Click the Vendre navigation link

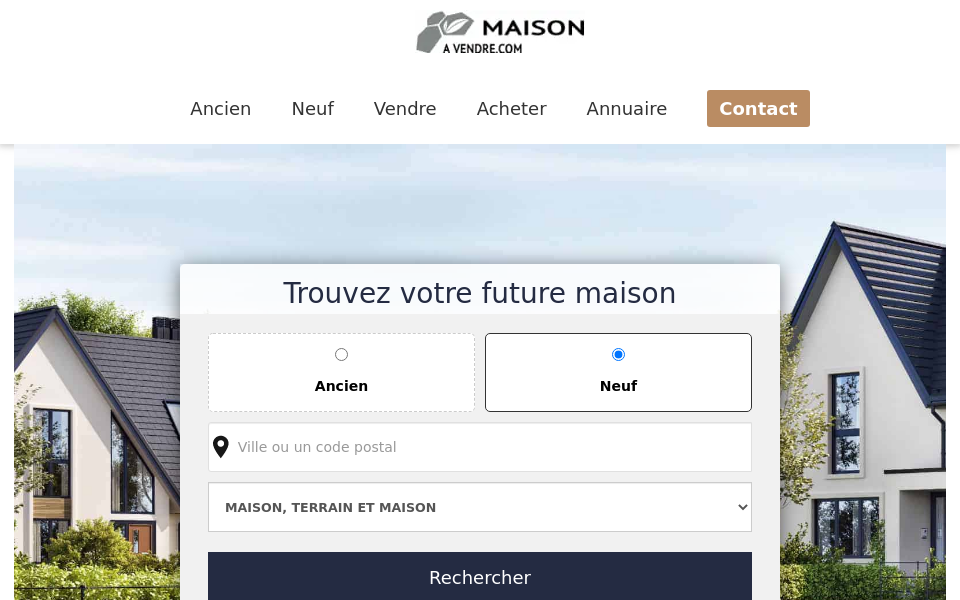click(x=404, y=108)
